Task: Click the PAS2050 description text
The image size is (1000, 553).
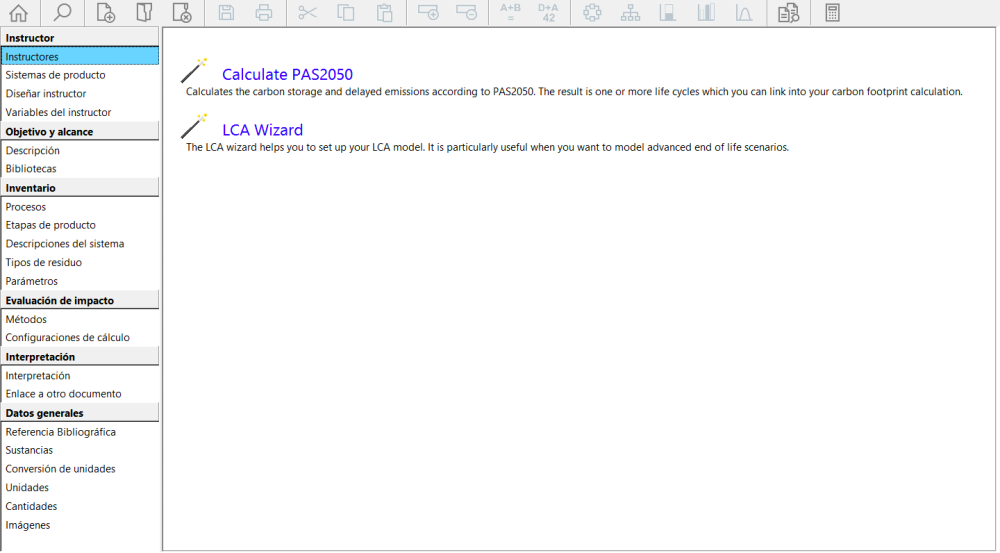Action: click(574, 92)
